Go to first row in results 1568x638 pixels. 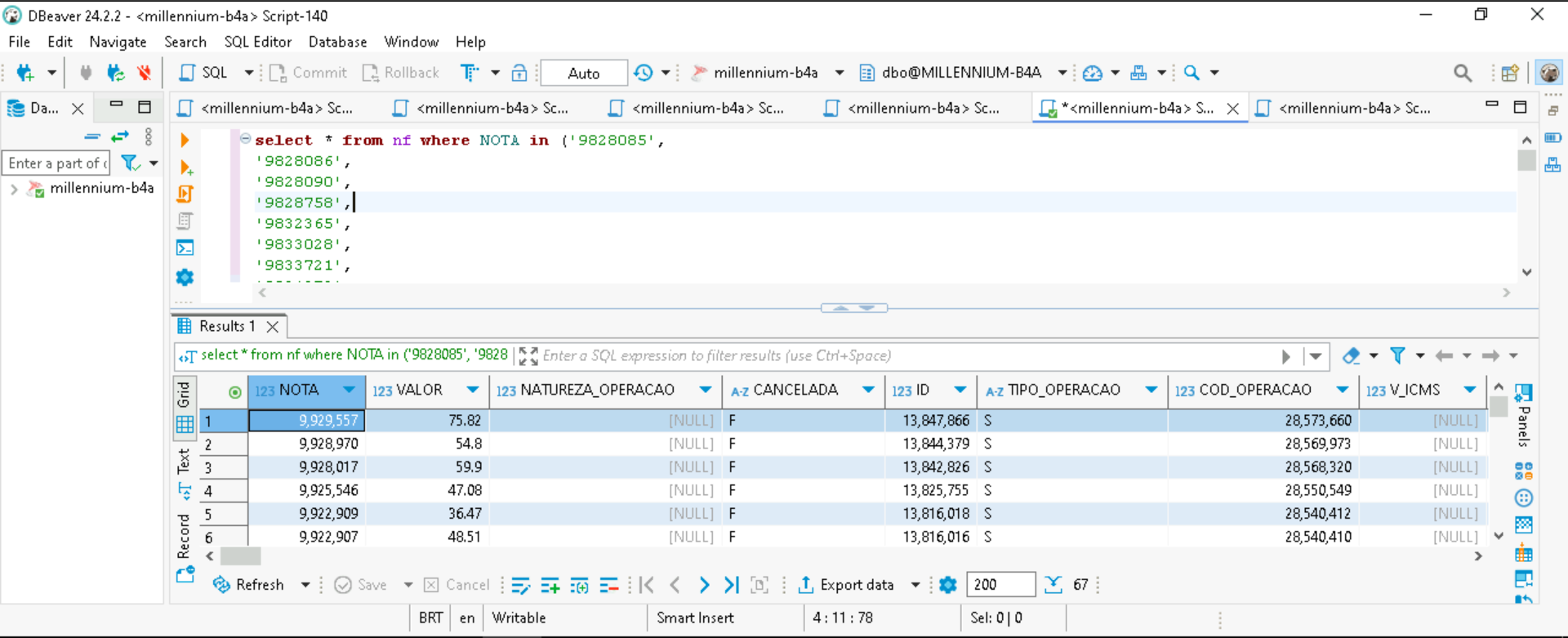(647, 585)
